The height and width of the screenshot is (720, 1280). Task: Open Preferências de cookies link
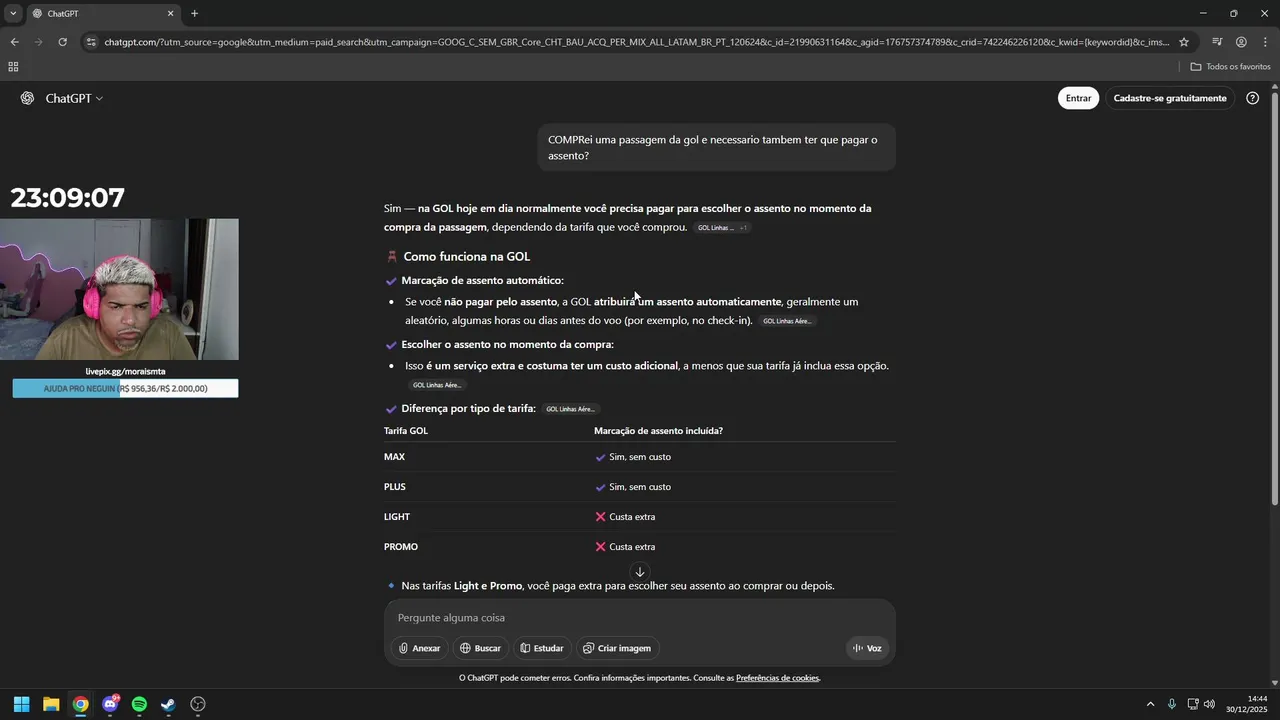pyautogui.click(x=777, y=678)
